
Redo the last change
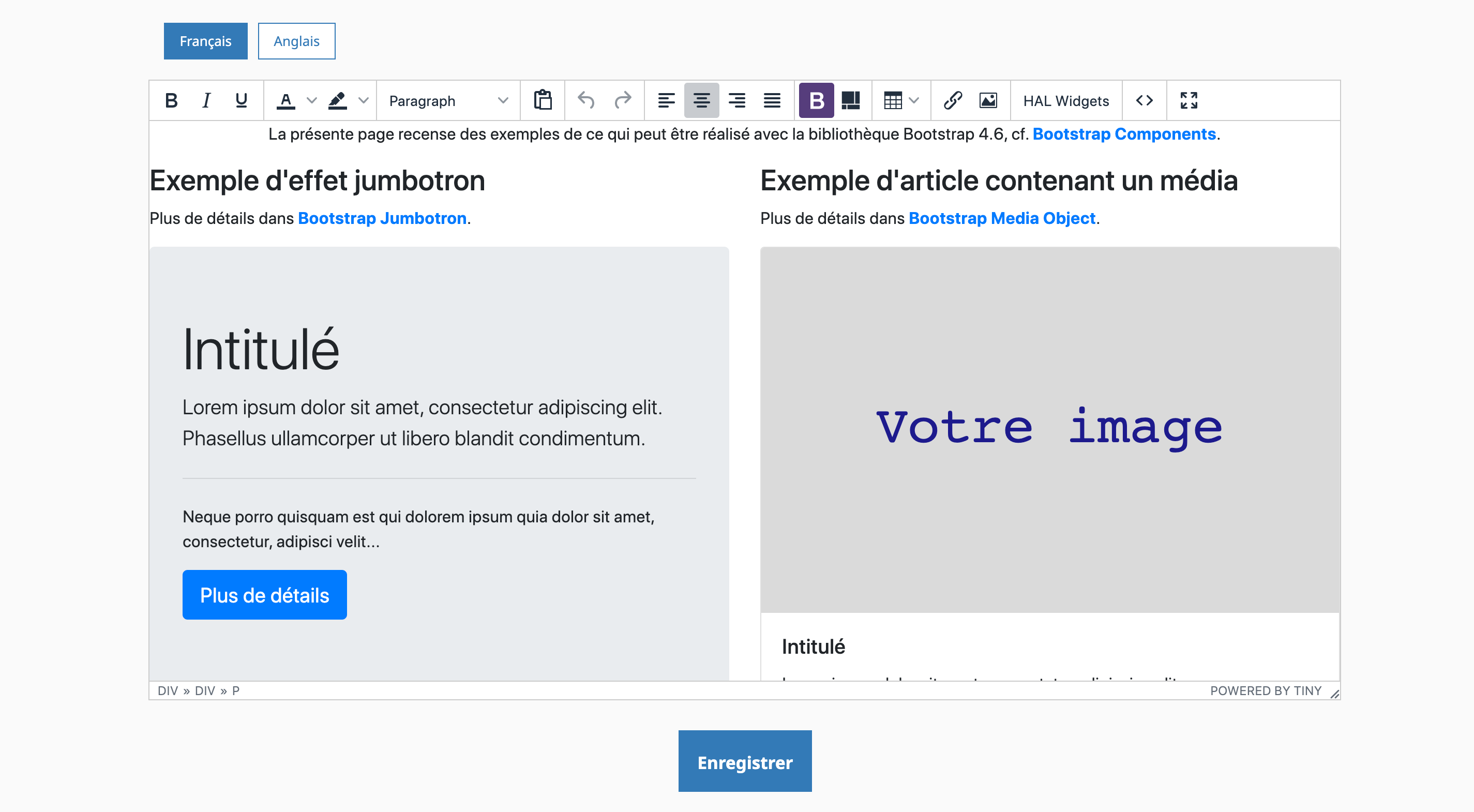(x=622, y=101)
